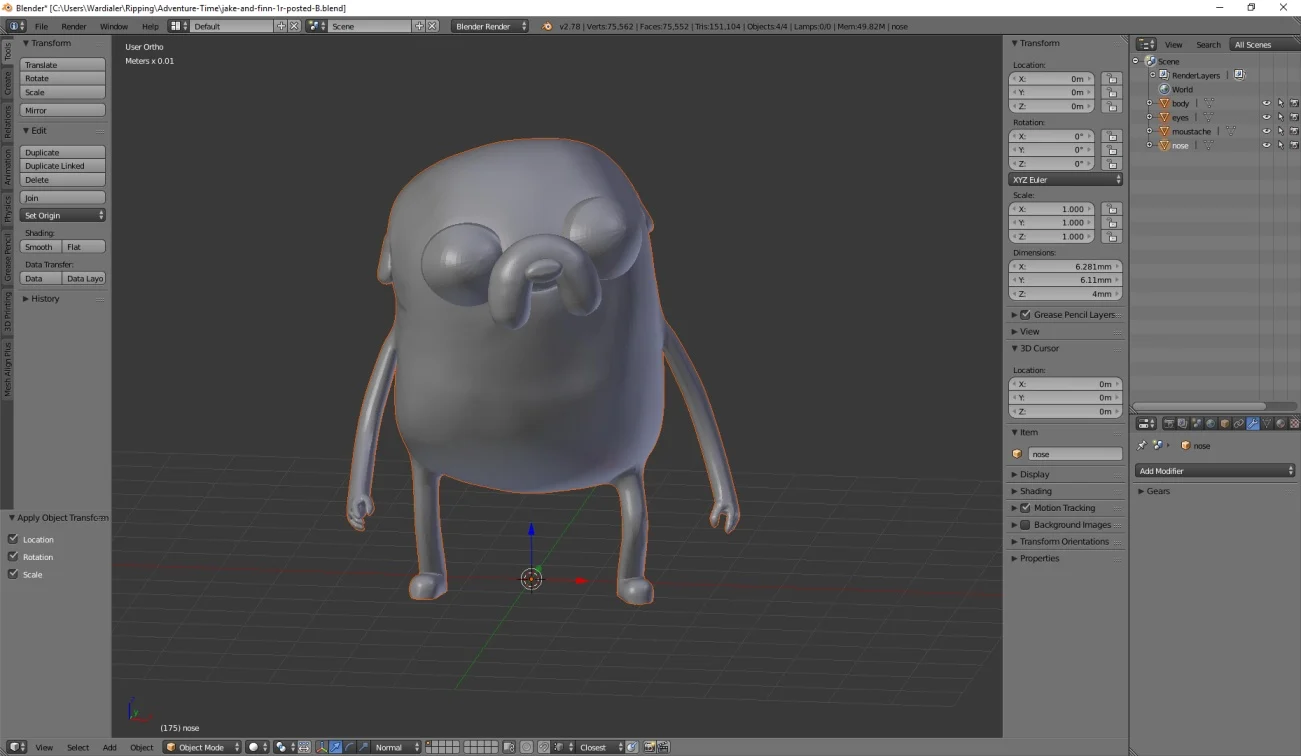Click the Scene icon in outliner tree
The width and height of the screenshot is (1301, 756).
(x=1151, y=61)
